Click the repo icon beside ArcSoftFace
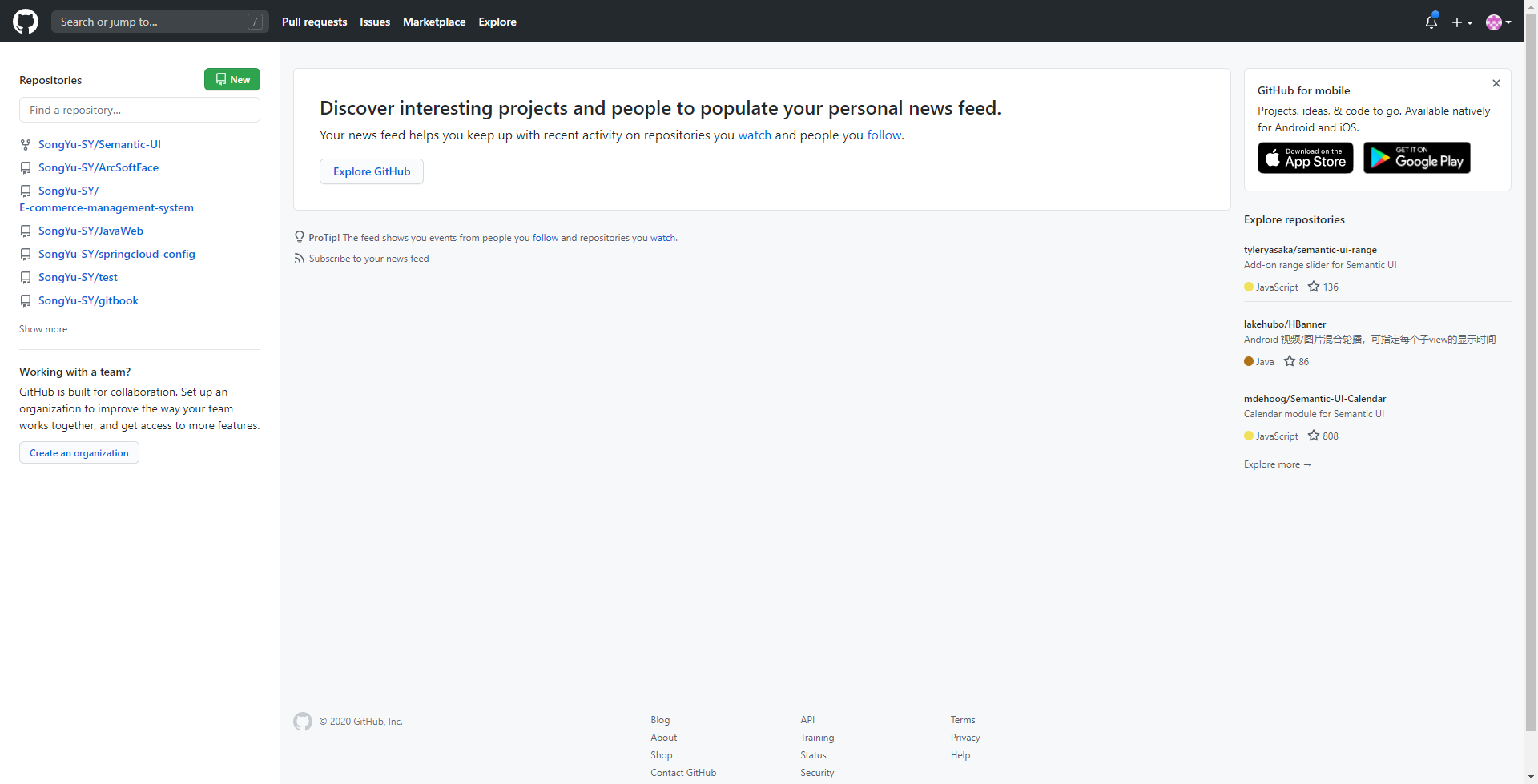This screenshot has height=784, width=1538. tap(26, 168)
